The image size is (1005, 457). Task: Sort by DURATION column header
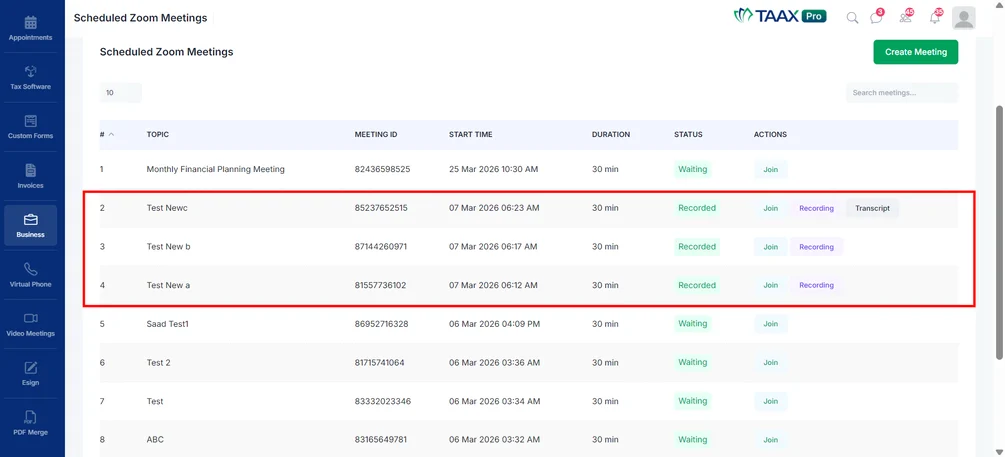(x=611, y=135)
